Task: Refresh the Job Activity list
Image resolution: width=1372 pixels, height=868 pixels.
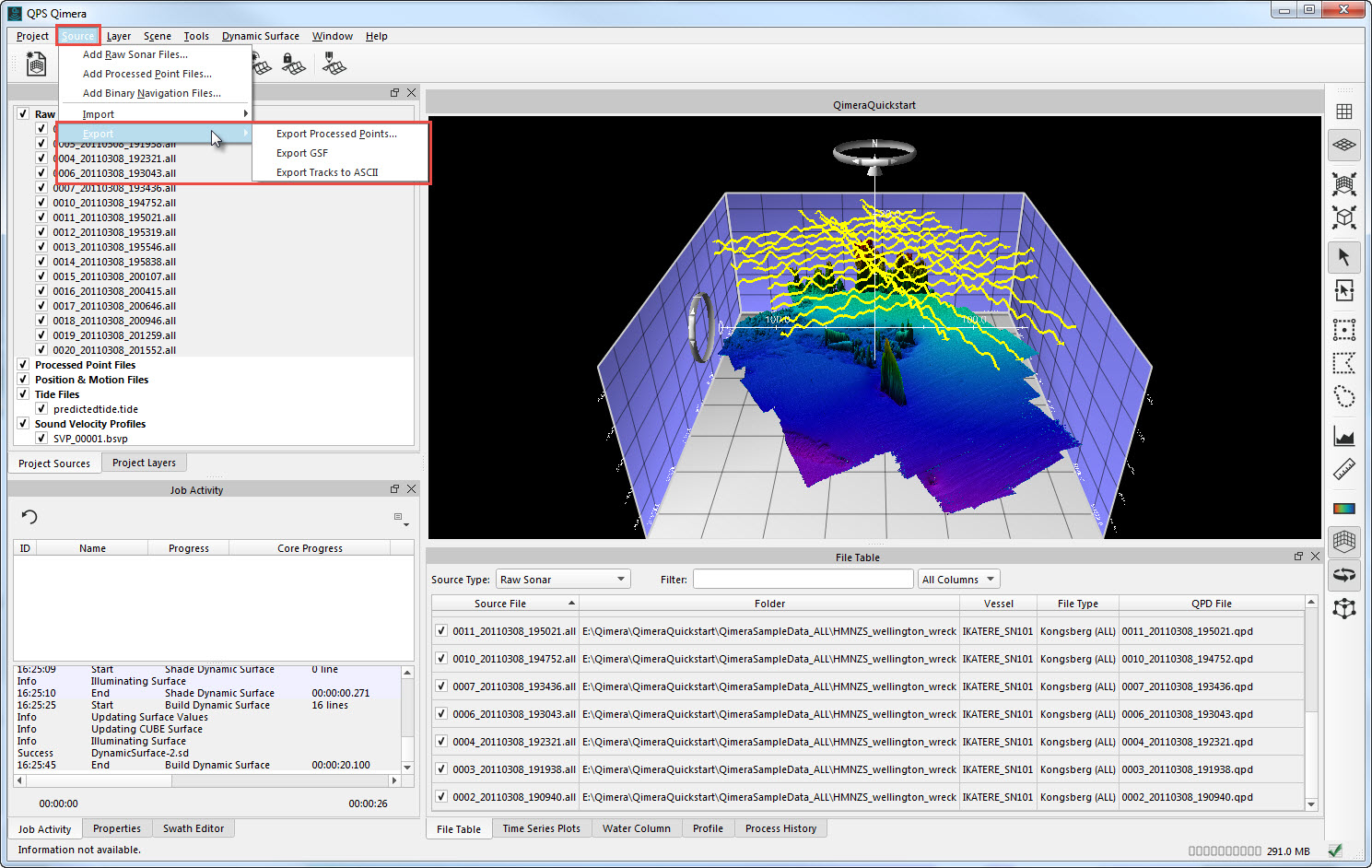Action: pyautogui.click(x=29, y=517)
